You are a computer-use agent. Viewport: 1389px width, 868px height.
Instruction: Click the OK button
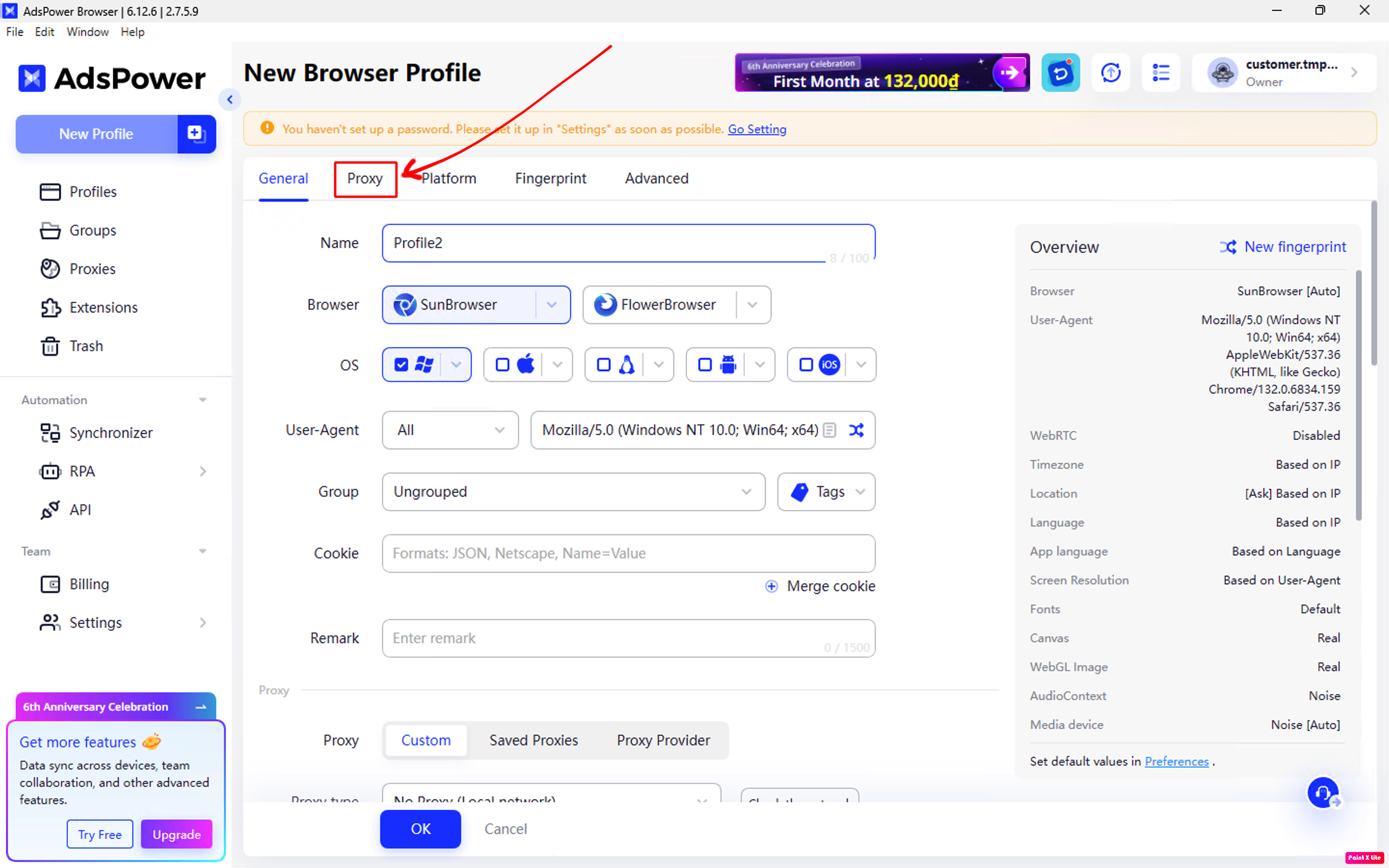[x=421, y=829]
